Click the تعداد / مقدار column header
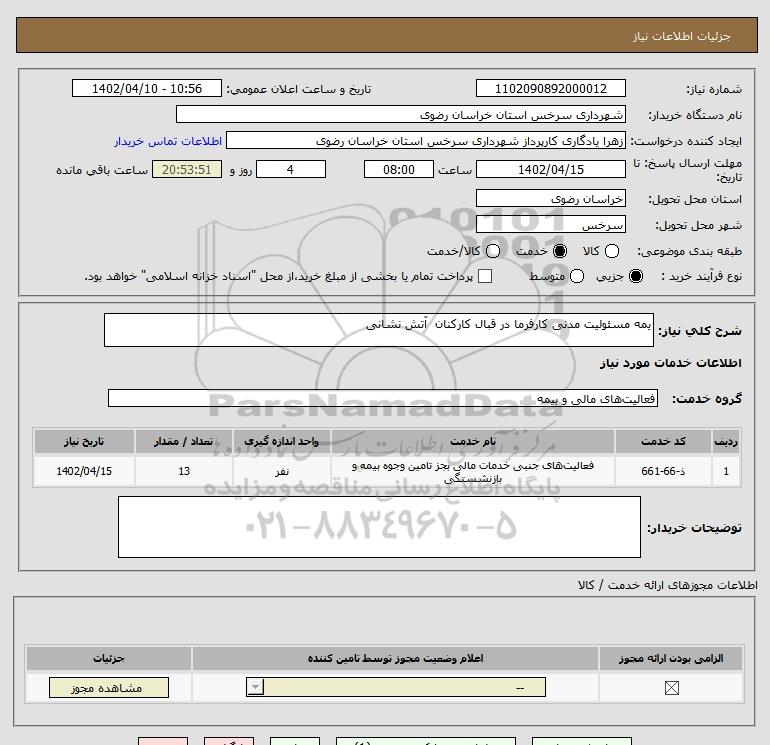770x745 pixels. point(184,441)
